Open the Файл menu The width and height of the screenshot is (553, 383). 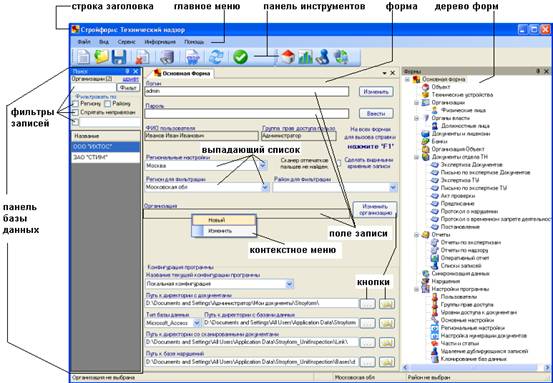point(84,42)
